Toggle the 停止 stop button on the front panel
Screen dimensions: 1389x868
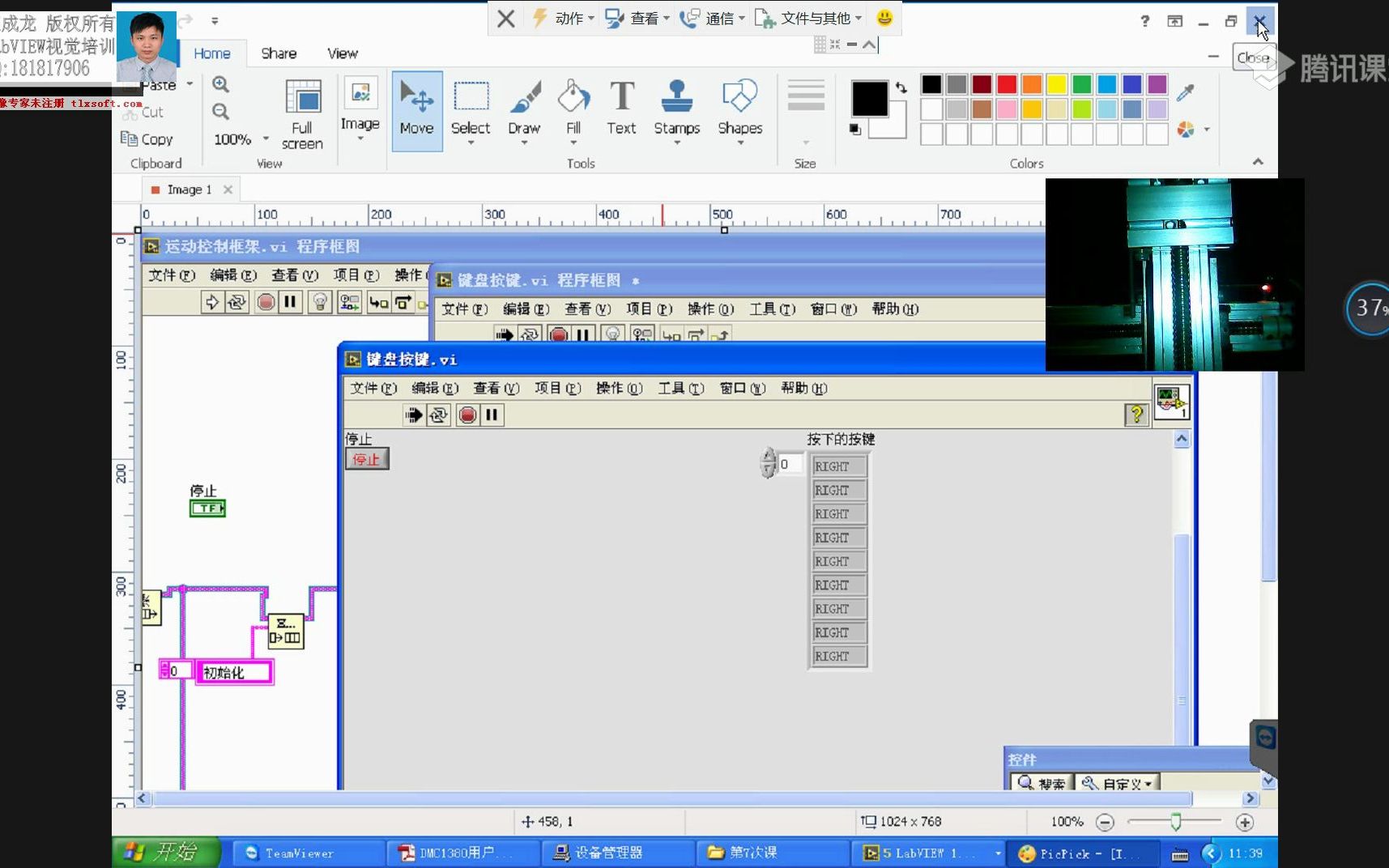[x=367, y=458]
